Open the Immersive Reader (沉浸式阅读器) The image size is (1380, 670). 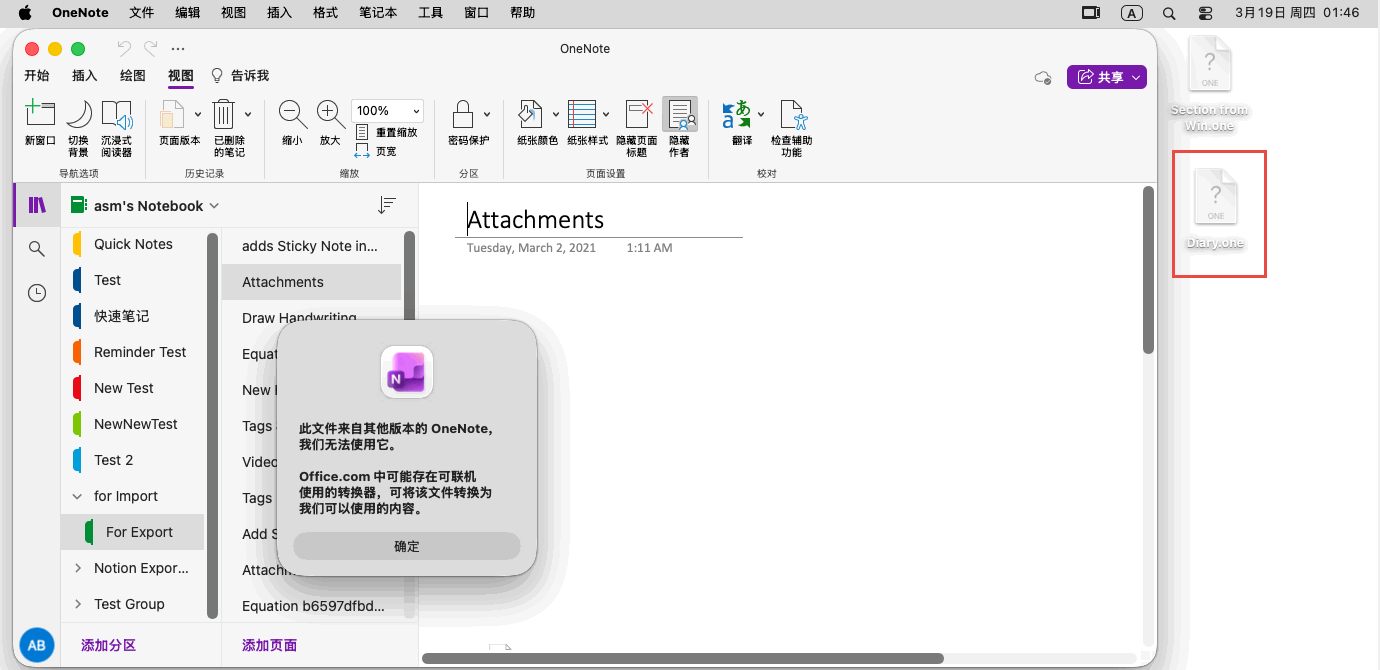coord(116,116)
